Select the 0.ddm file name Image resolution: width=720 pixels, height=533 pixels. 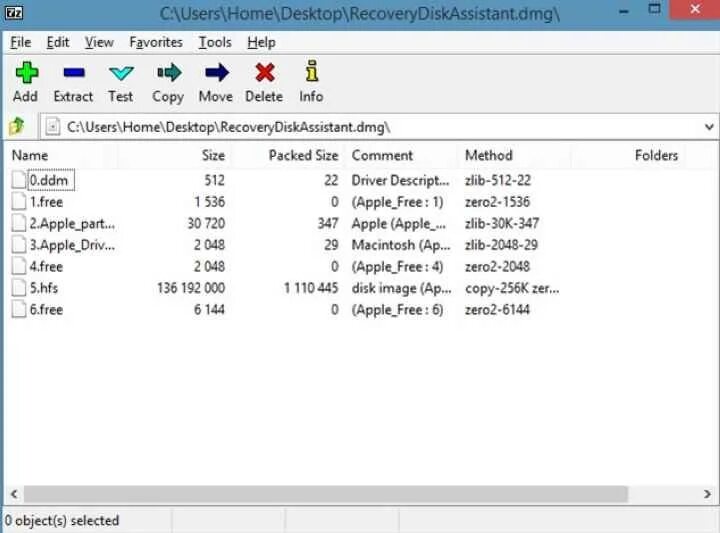point(49,180)
